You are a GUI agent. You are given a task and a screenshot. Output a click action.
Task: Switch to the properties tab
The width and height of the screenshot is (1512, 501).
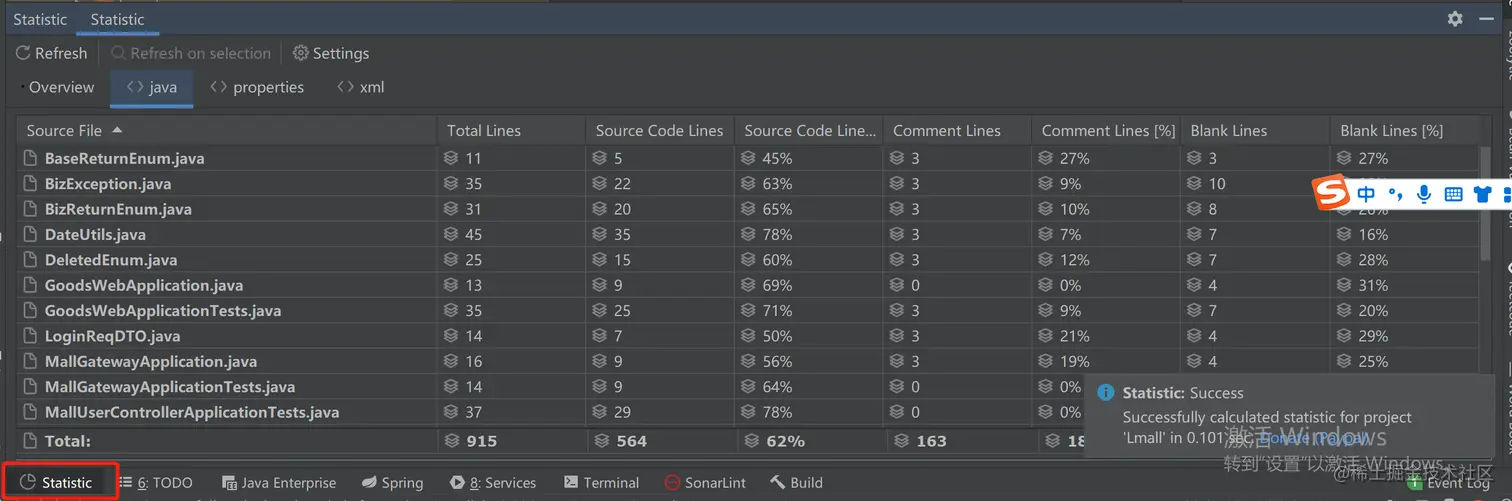tap(256, 87)
